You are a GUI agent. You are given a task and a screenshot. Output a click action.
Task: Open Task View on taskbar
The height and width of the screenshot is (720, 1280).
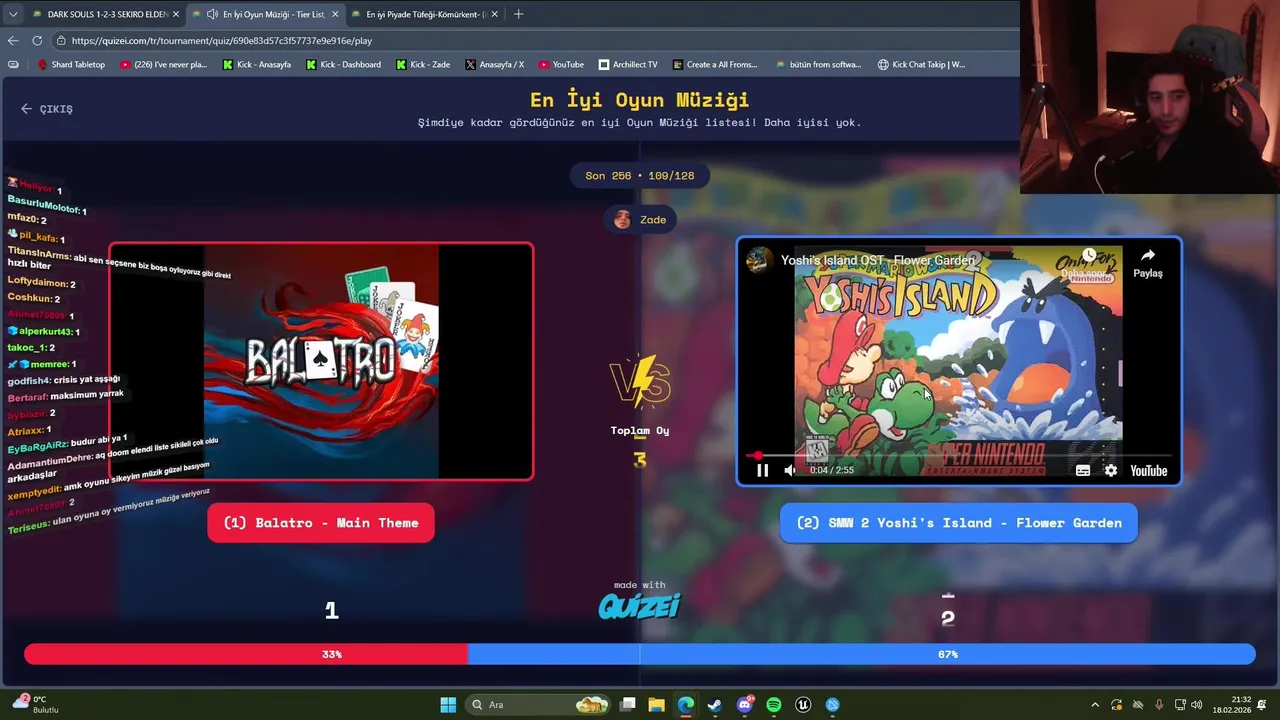point(628,705)
